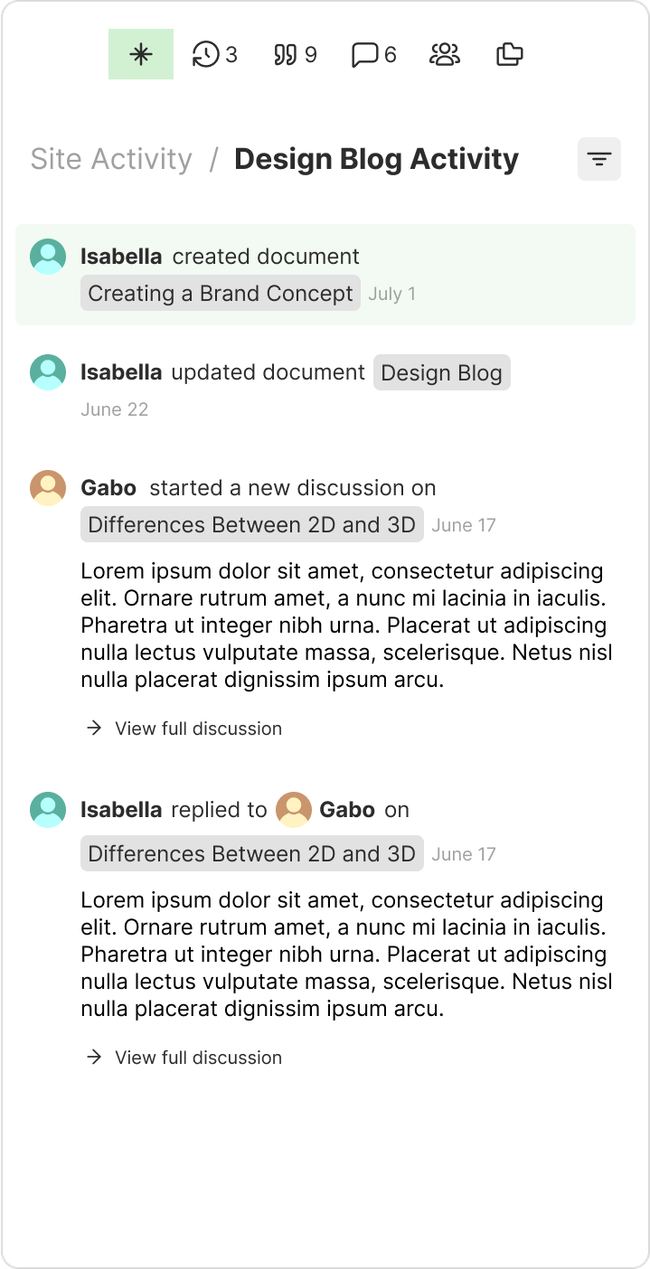Click Isabella's avatar on updated document entry

[48, 373]
